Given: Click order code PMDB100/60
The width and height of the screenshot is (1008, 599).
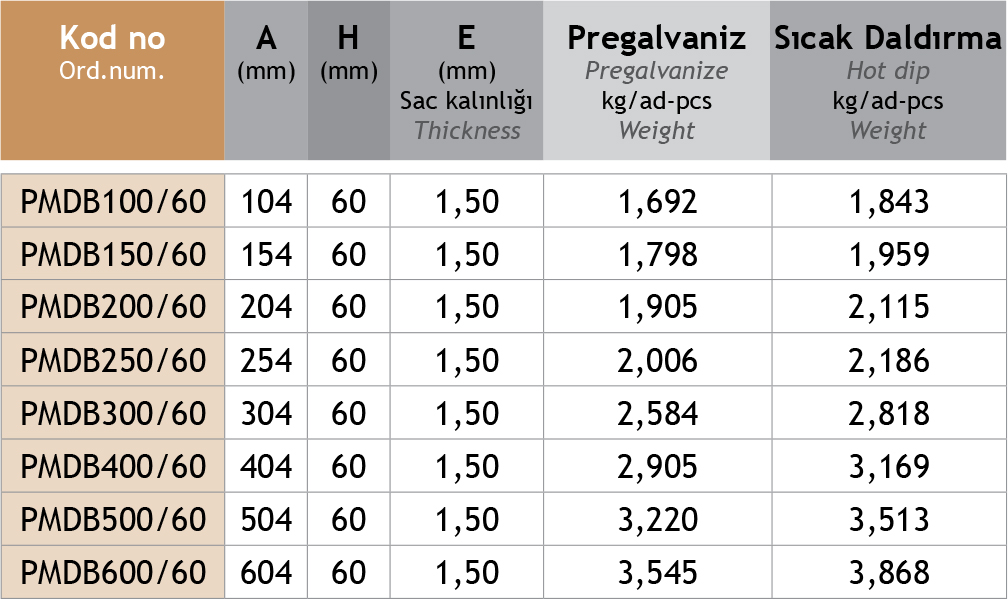Looking at the screenshot, I should [113, 202].
